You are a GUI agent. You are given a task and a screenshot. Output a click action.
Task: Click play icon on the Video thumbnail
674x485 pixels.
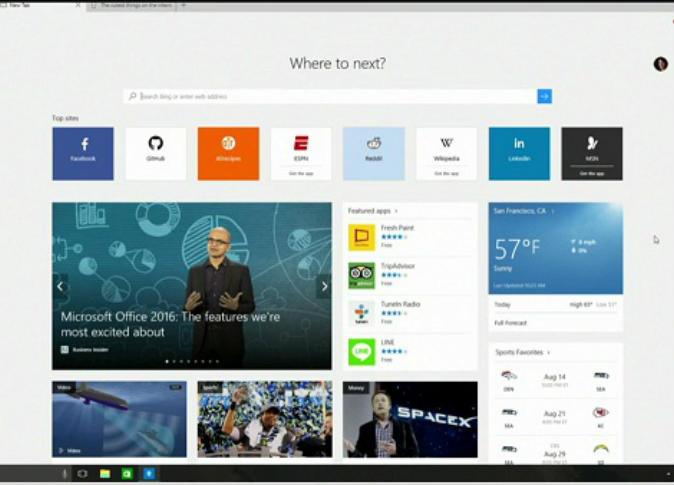point(61,451)
